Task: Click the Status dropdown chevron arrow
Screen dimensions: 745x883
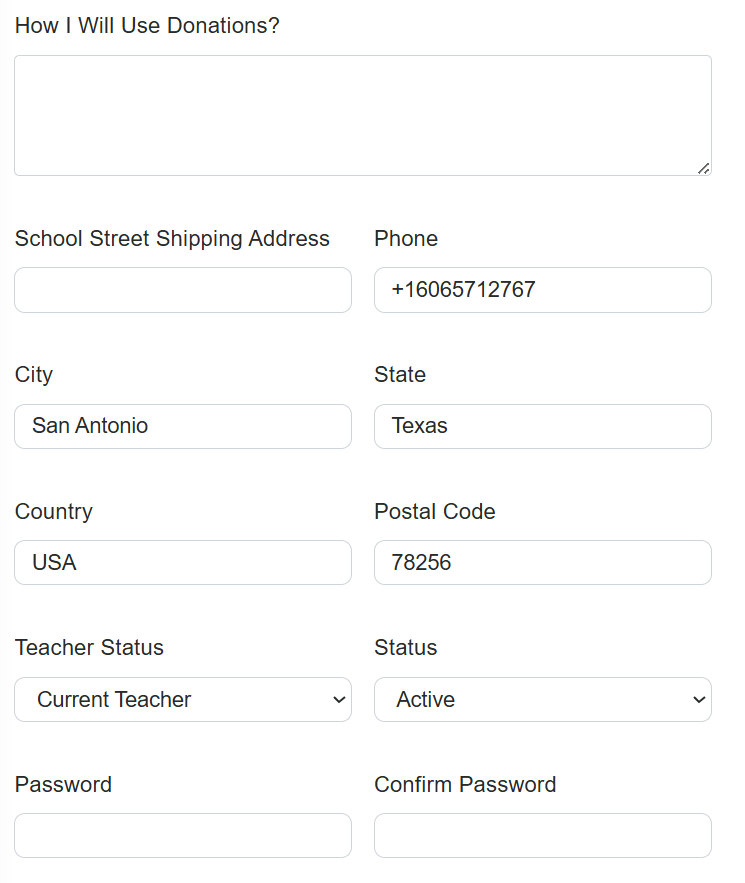Action: (698, 700)
